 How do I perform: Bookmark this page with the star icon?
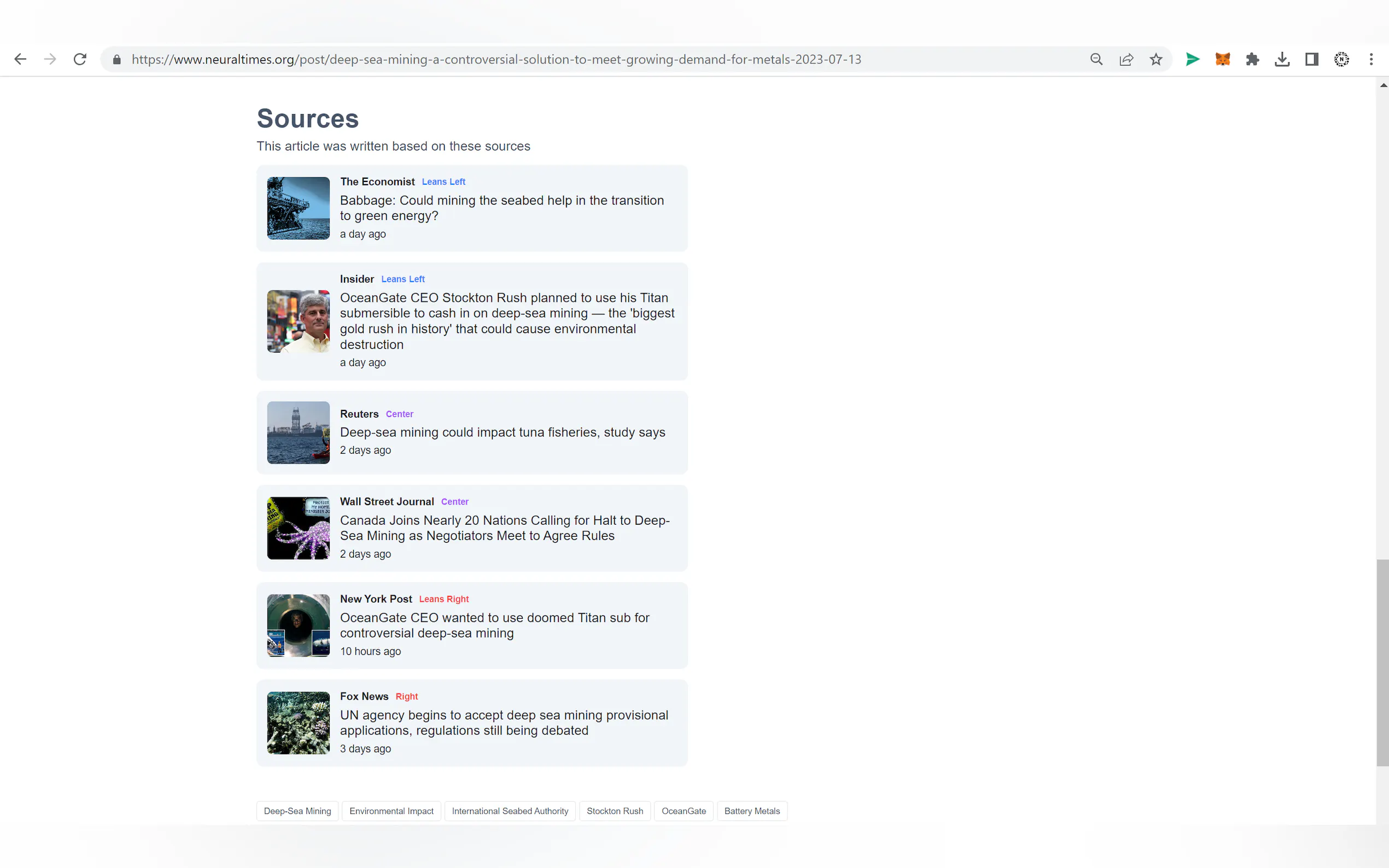(1156, 59)
